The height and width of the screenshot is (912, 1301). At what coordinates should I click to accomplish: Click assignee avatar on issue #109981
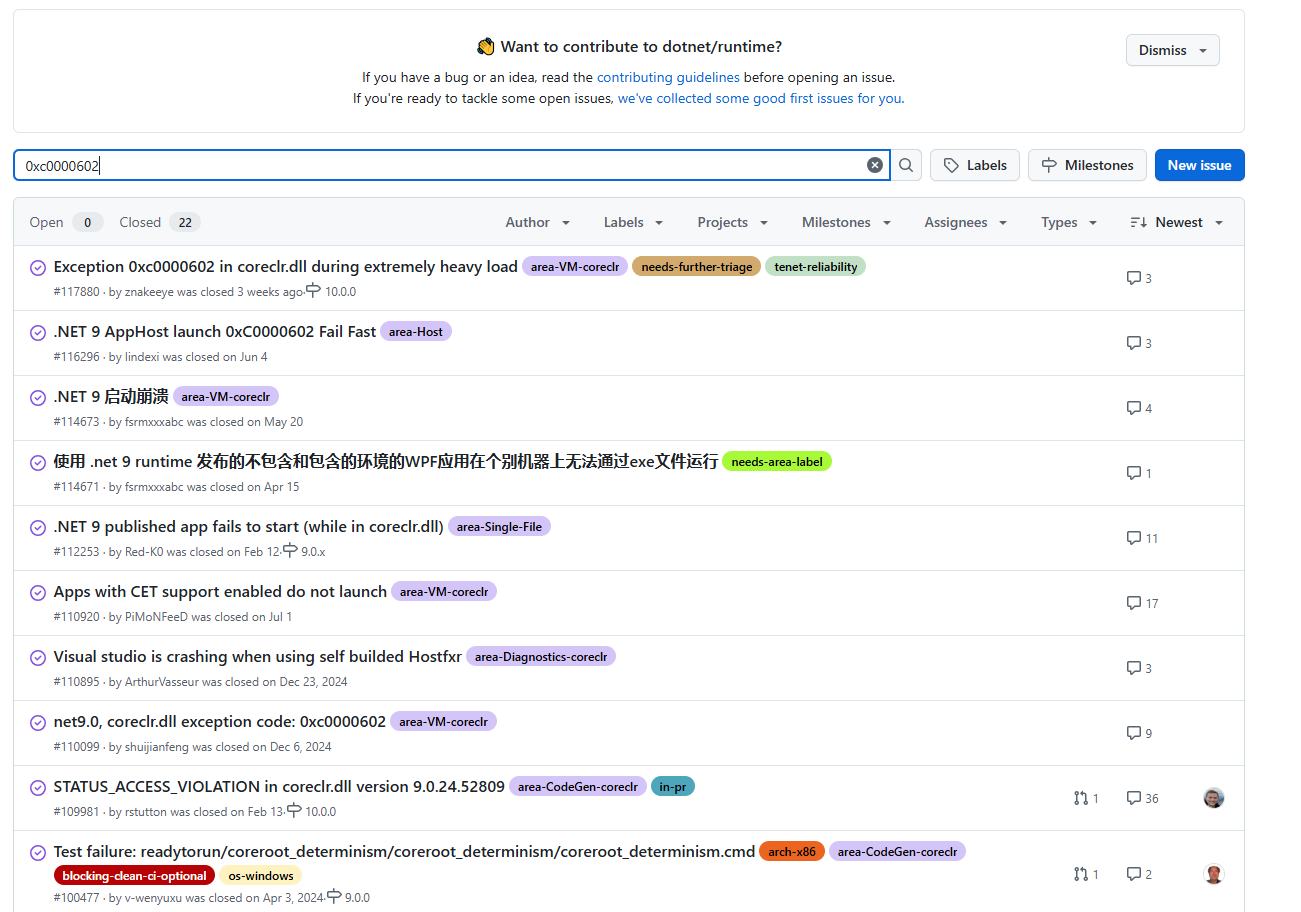(1213, 798)
